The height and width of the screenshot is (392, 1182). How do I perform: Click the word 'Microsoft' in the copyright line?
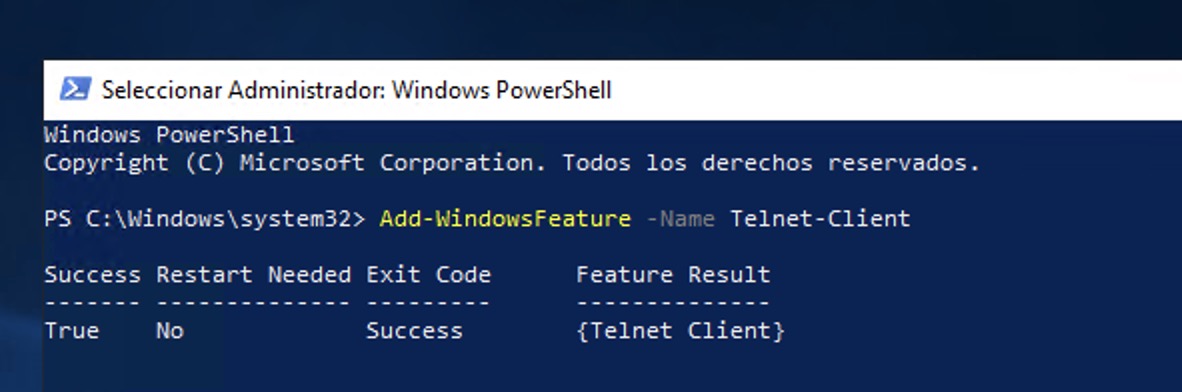coord(302,163)
